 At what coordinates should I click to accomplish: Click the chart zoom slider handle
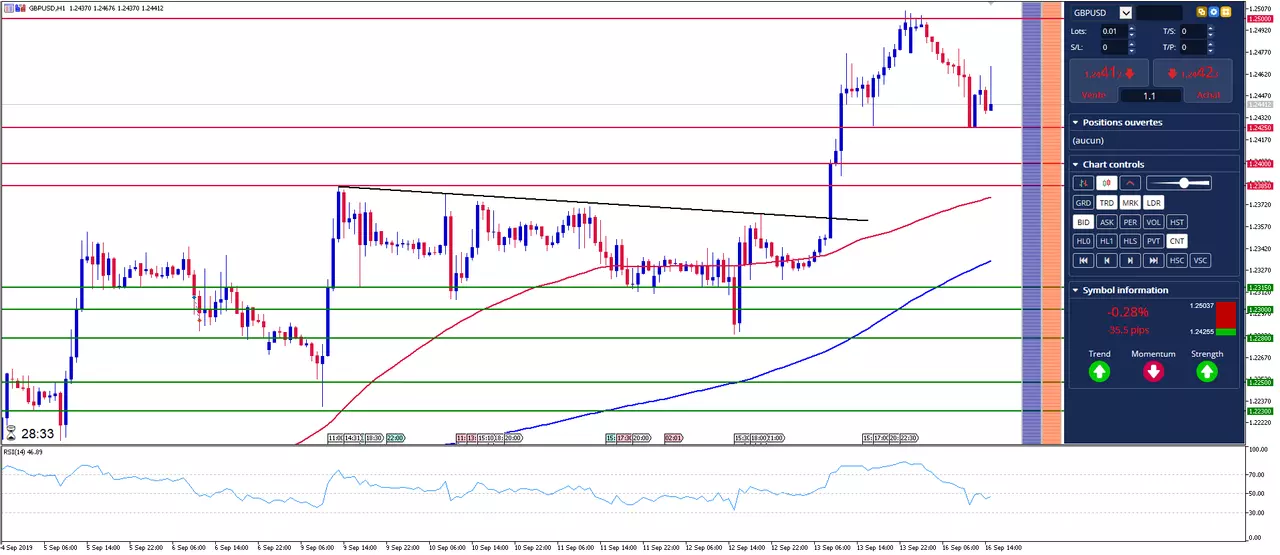pyautogui.click(x=1185, y=183)
